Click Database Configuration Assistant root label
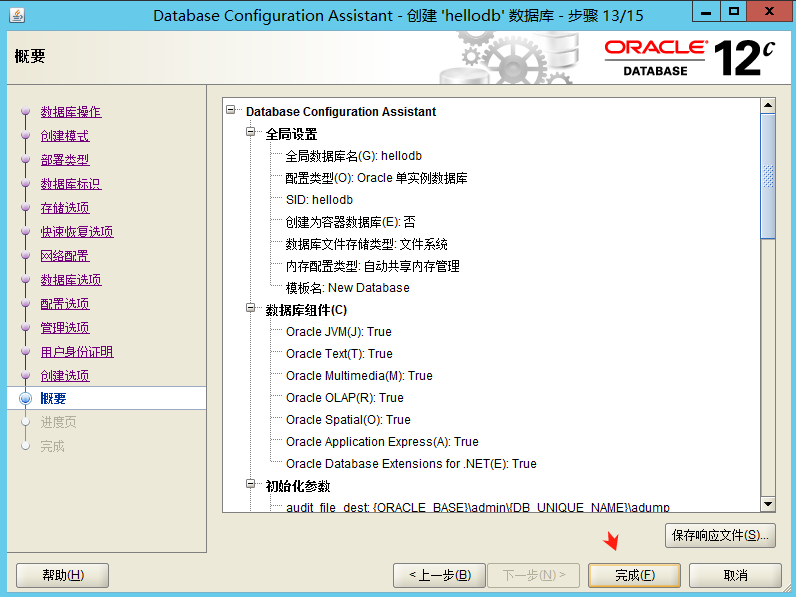 [341, 112]
